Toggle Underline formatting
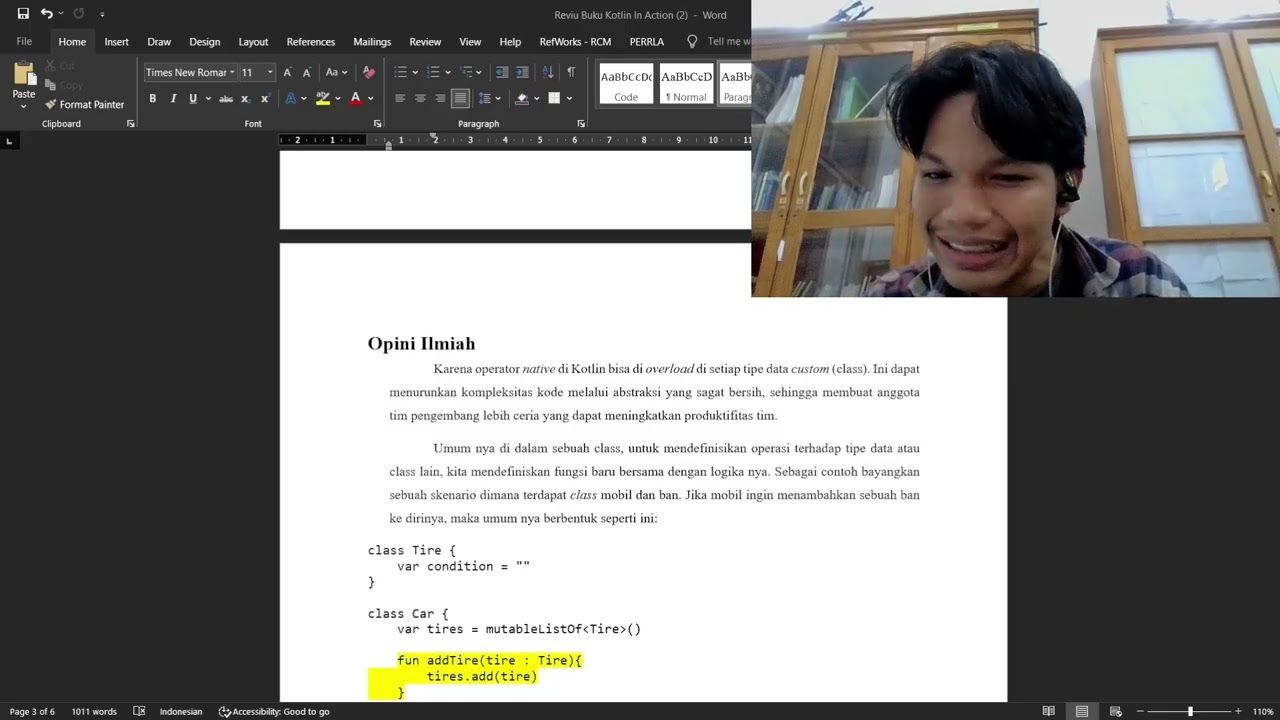Viewport: 1280px width, 720px height. 193,98
